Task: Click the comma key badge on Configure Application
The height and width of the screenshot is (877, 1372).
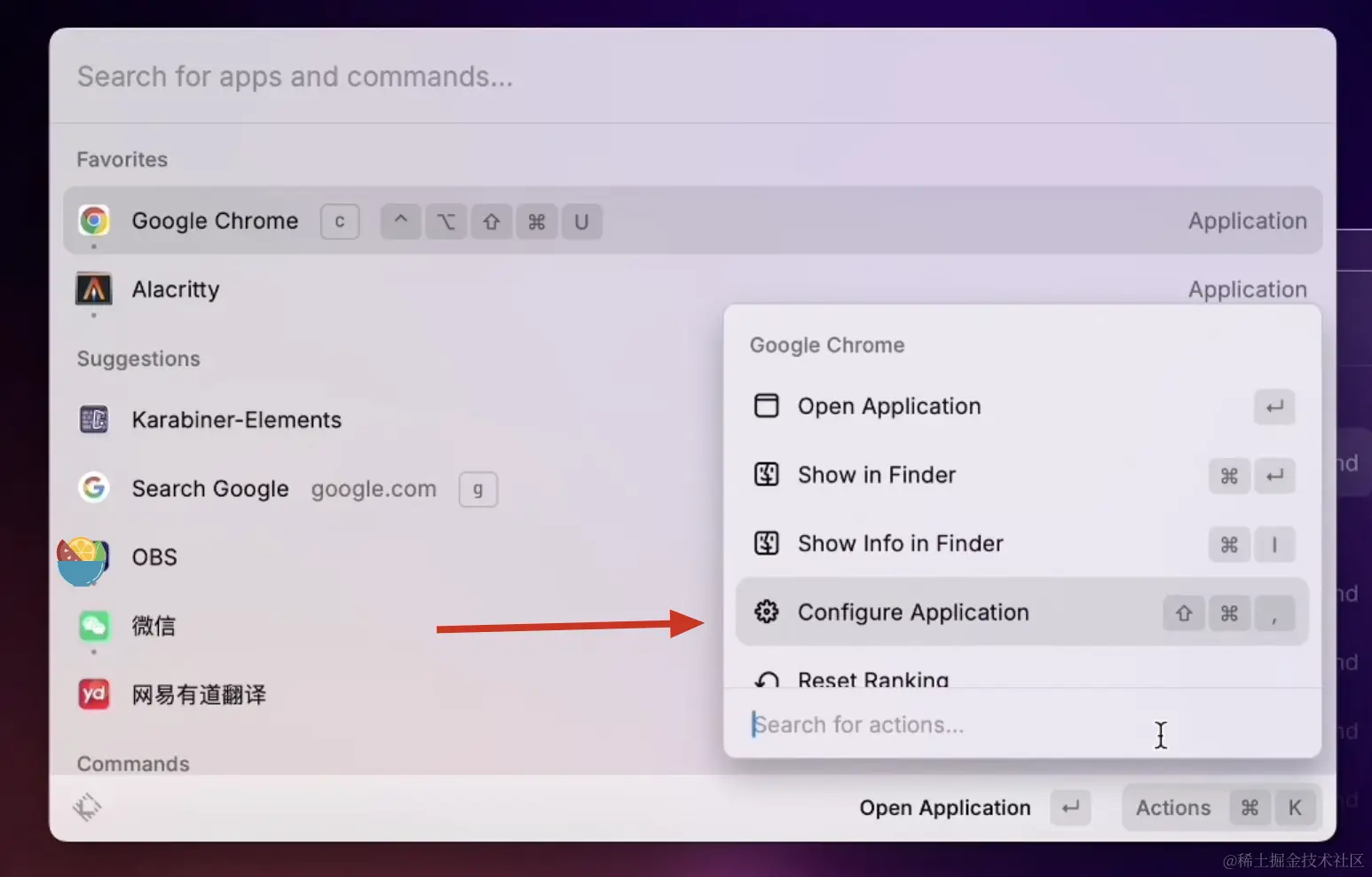Action: 1274,612
